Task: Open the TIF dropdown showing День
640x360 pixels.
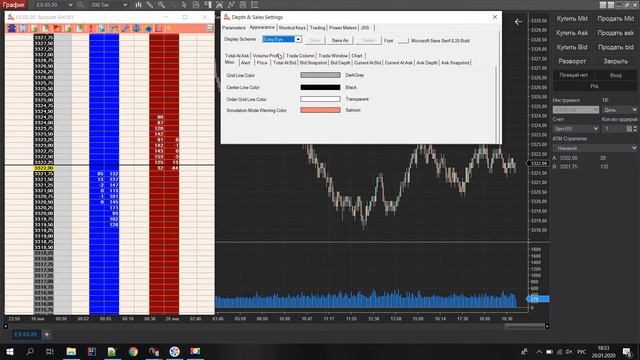Action: coord(619,110)
